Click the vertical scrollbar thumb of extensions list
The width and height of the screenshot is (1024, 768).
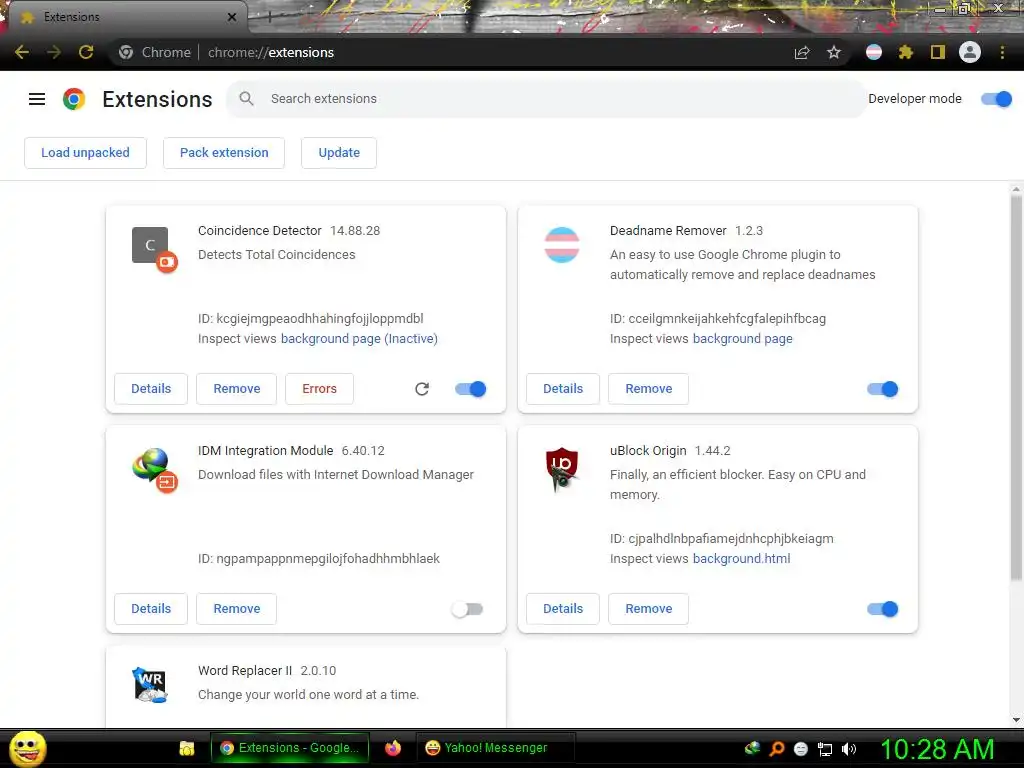(x=1016, y=387)
